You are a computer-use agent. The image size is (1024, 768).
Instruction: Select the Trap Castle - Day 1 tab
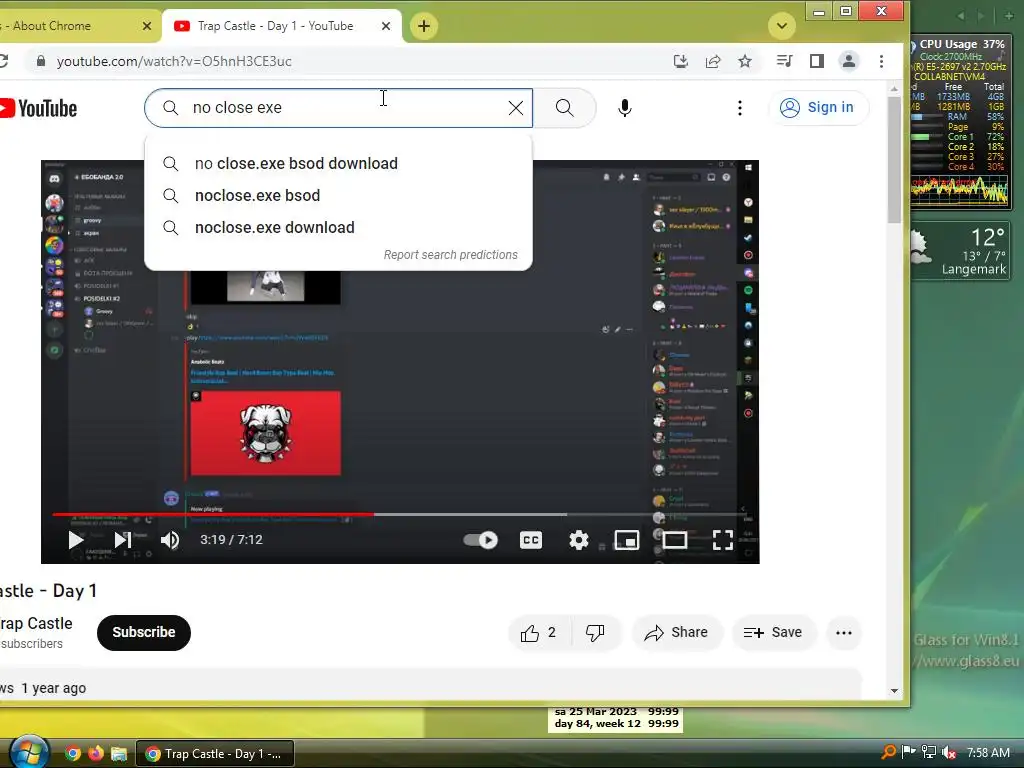point(282,26)
